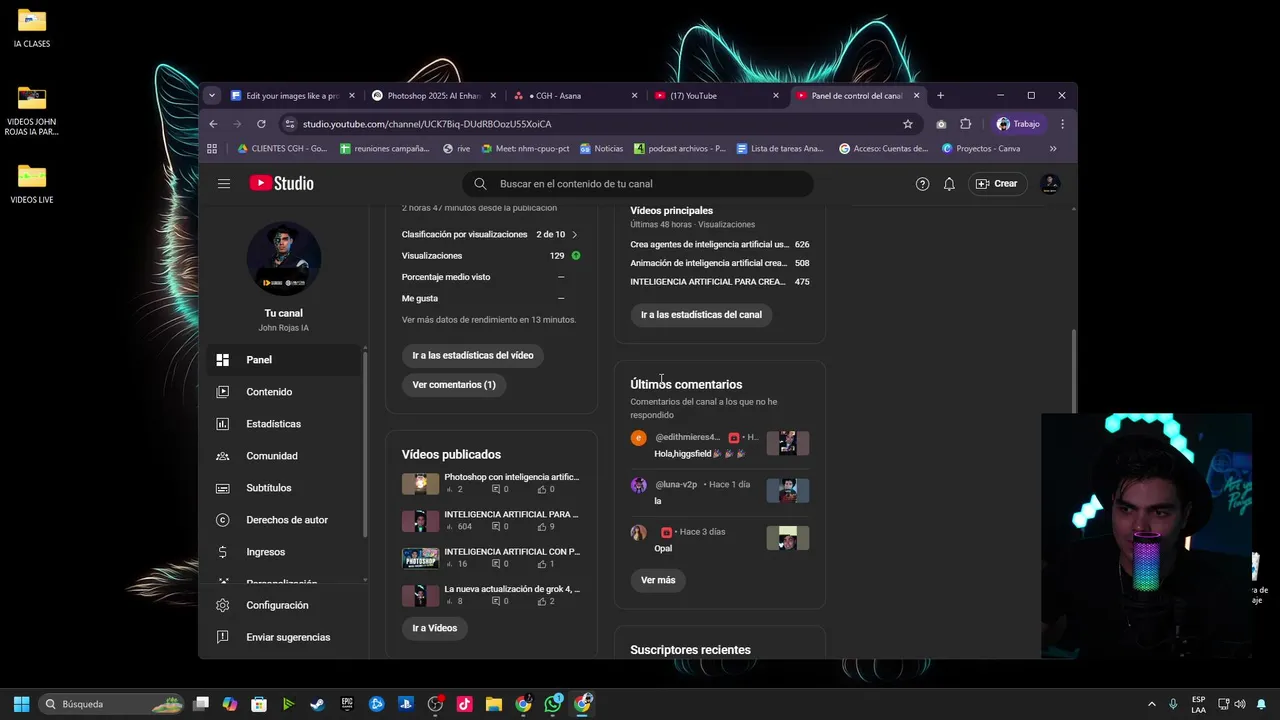The width and height of the screenshot is (1280, 720).
Task: Open Derechos de autor in the sidebar
Action: click(x=284, y=520)
